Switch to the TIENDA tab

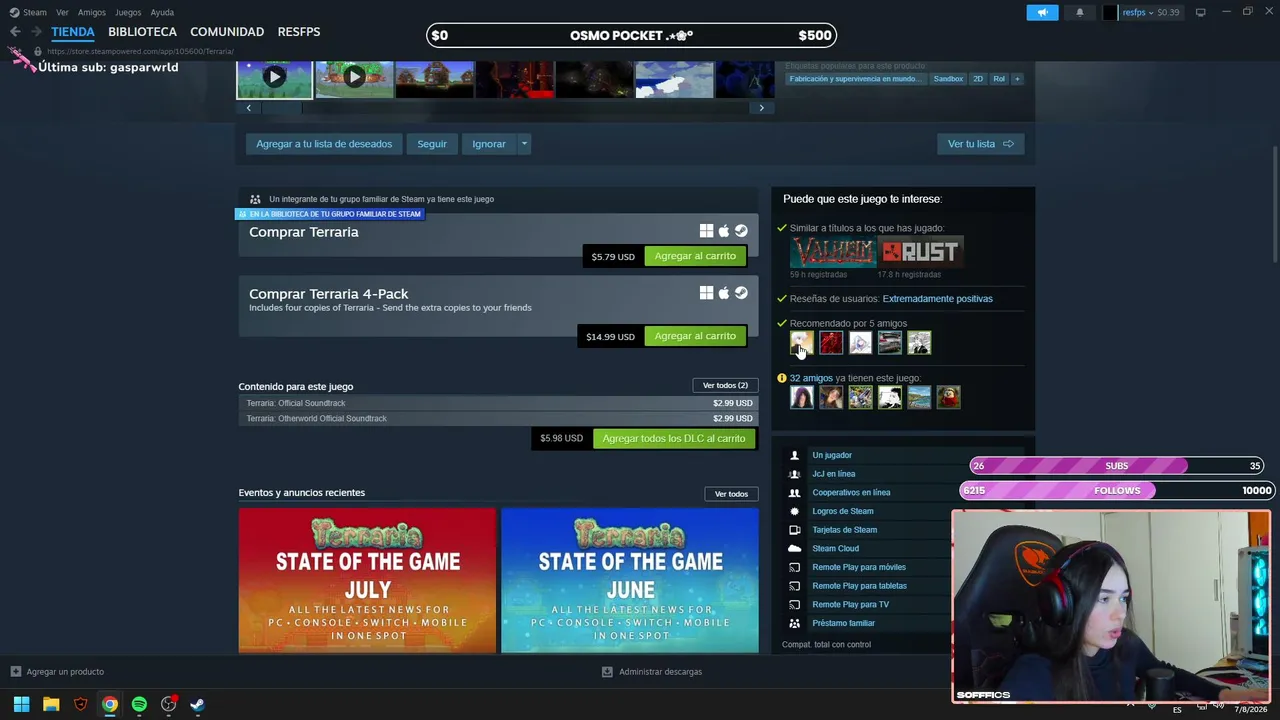[x=73, y=32]
